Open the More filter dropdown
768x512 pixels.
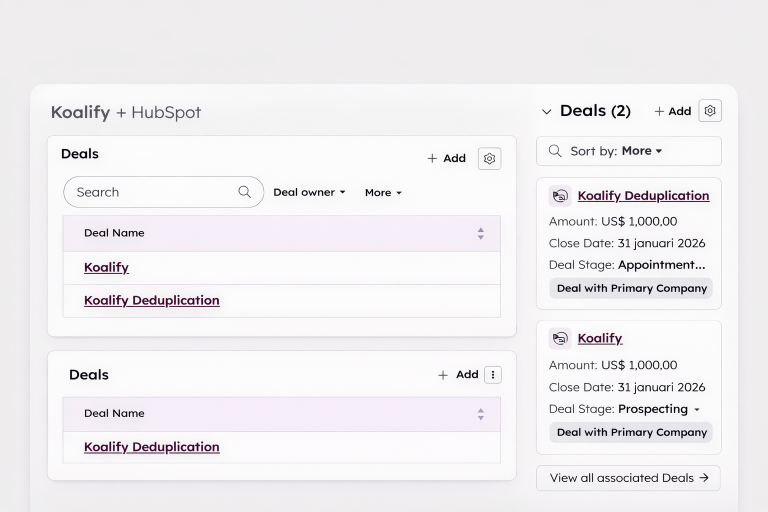(383, 192)
